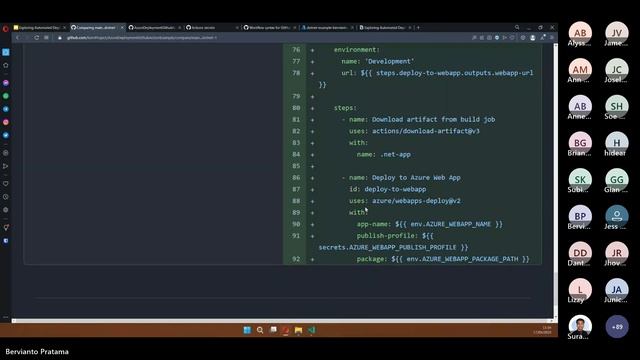The height and width of the screenshot is (360, 640).
Task: Open the heart bookmarks icon in sidebar
Action: [x=6, y=184]
